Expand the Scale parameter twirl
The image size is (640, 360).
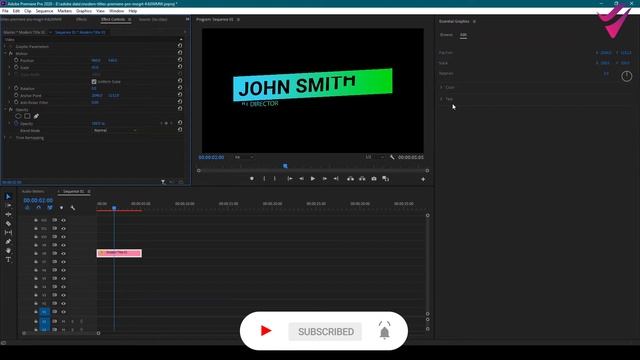pos(10,67)
